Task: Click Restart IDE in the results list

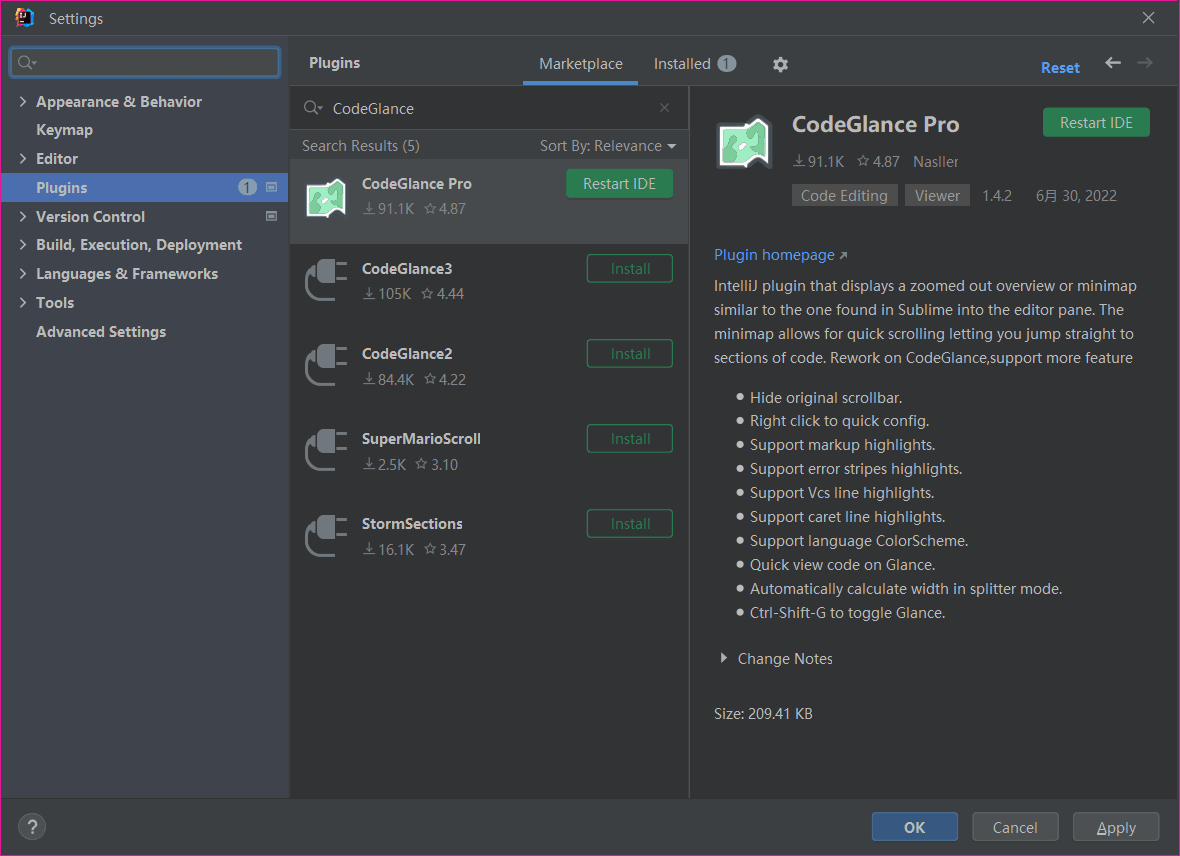Action: point(619,184)
